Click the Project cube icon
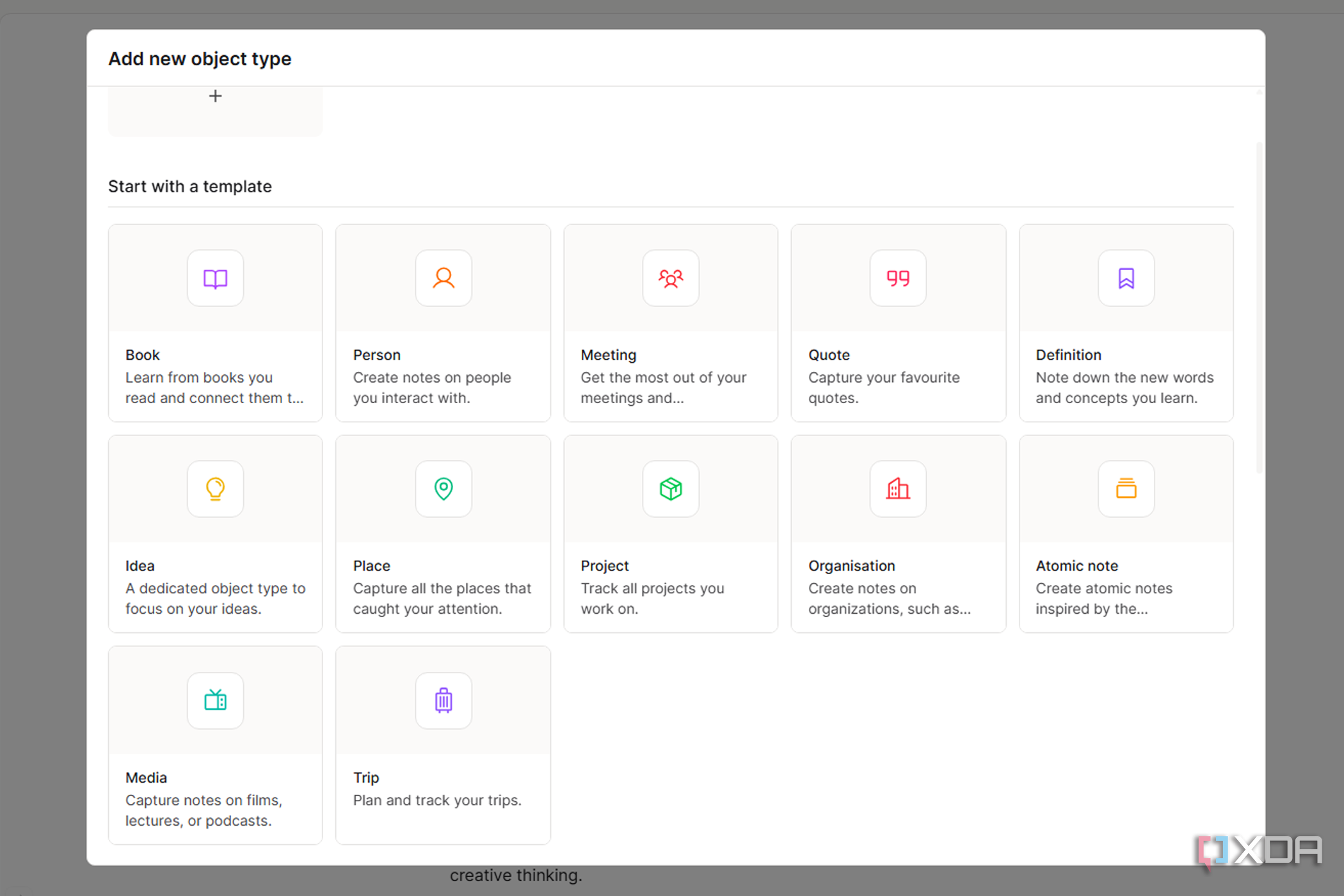Viewport: 1344px width, 896px height. click(671, 489)
